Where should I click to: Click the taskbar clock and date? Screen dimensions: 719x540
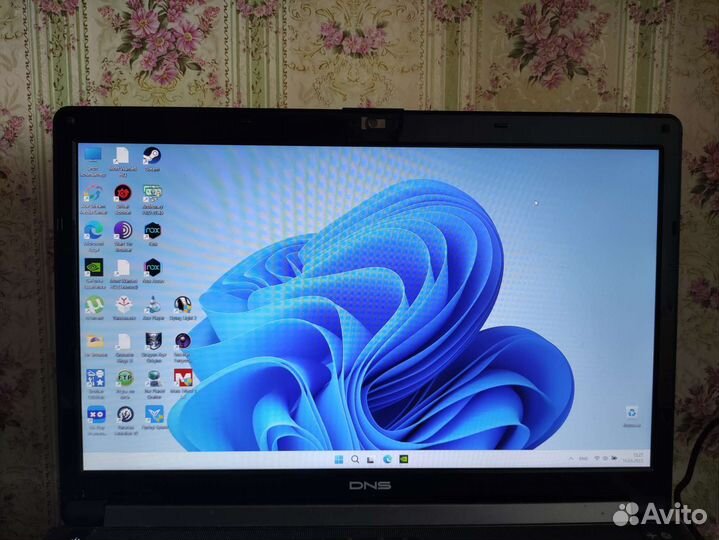click(634, 458)
